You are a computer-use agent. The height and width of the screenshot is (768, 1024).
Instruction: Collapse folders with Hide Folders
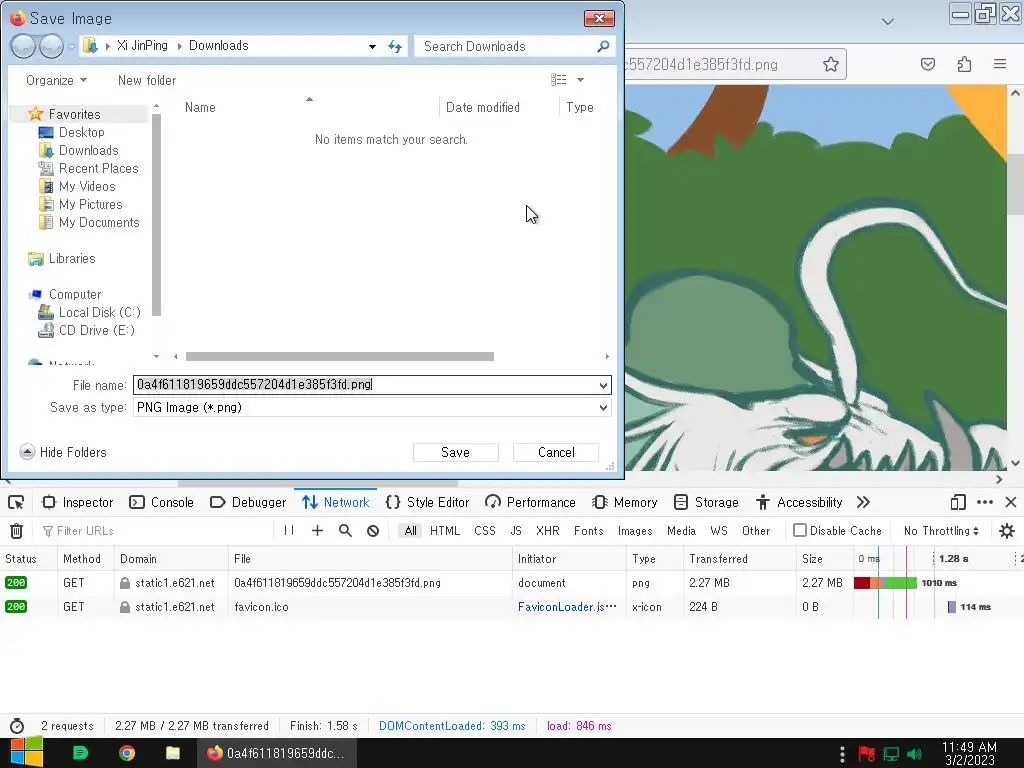(x=63, y=452)
